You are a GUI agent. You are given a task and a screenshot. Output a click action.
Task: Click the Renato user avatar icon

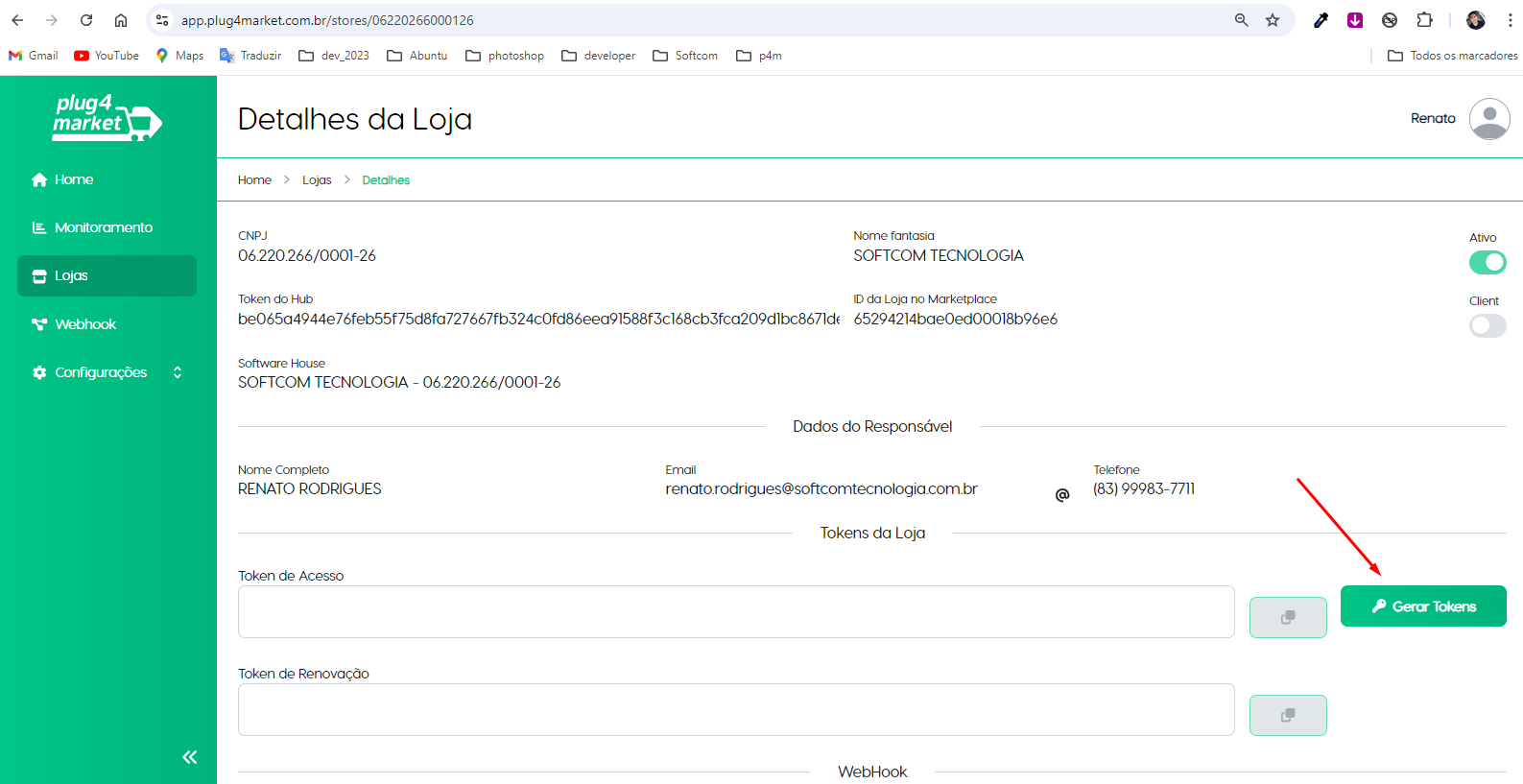click(1488, 119)
